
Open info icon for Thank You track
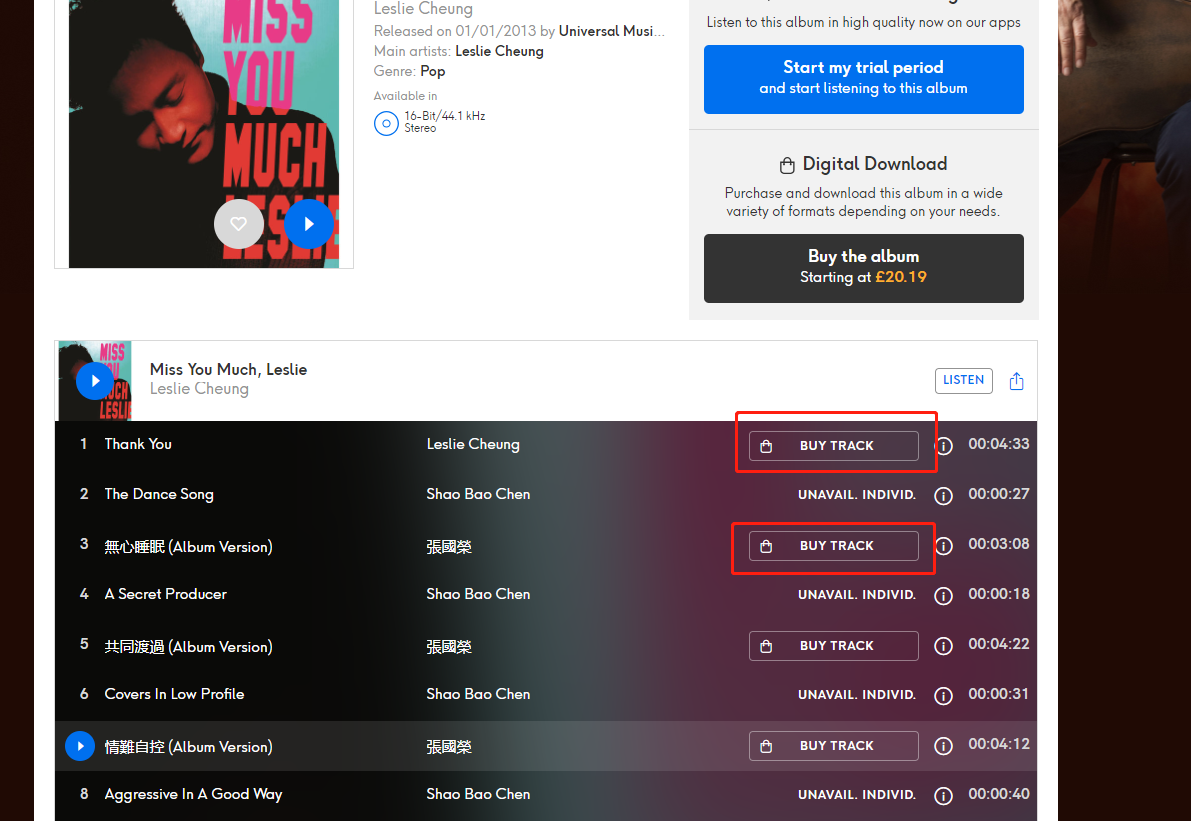pos(943,446)
